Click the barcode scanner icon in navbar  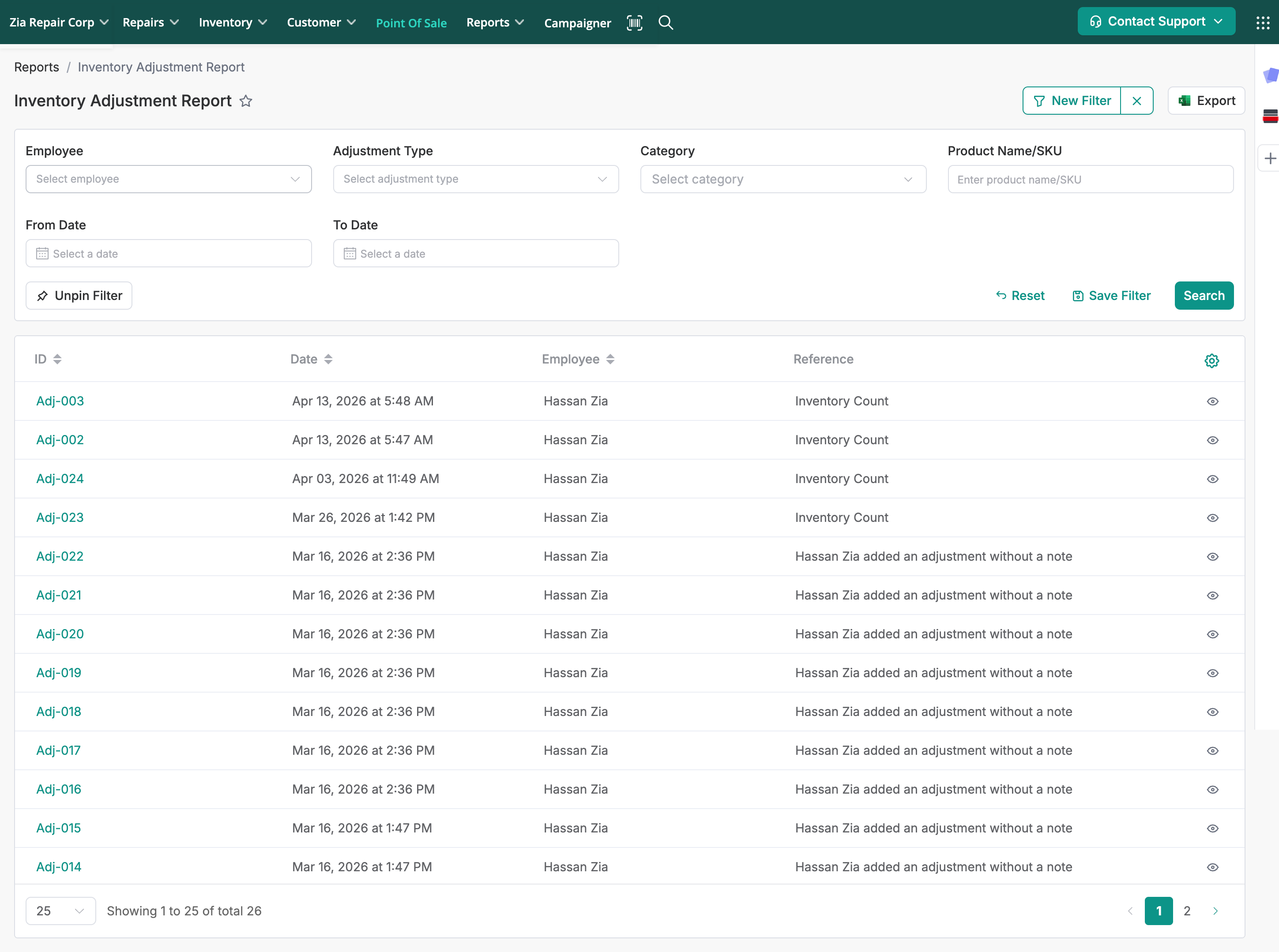(634, 22)
